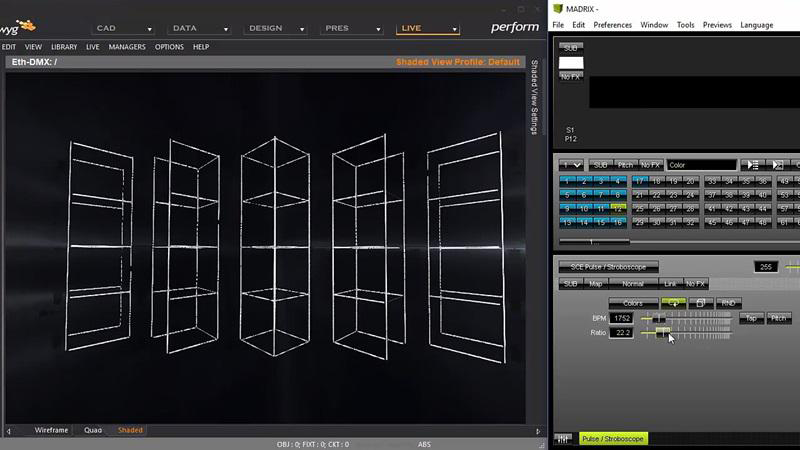Click the mixer icon beside Pulse / Stroboscope tab

(563, 439)
